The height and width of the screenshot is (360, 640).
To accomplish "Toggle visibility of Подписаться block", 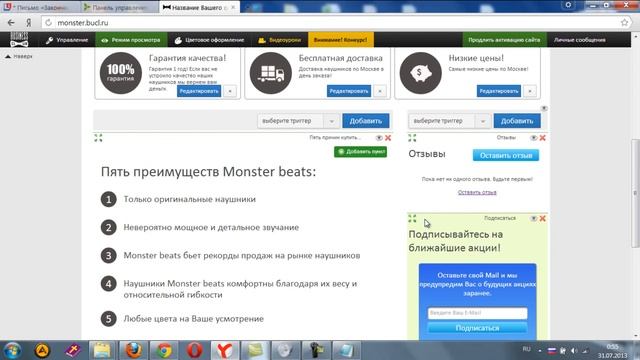I will pyautogui.click(x=533, y=218).
